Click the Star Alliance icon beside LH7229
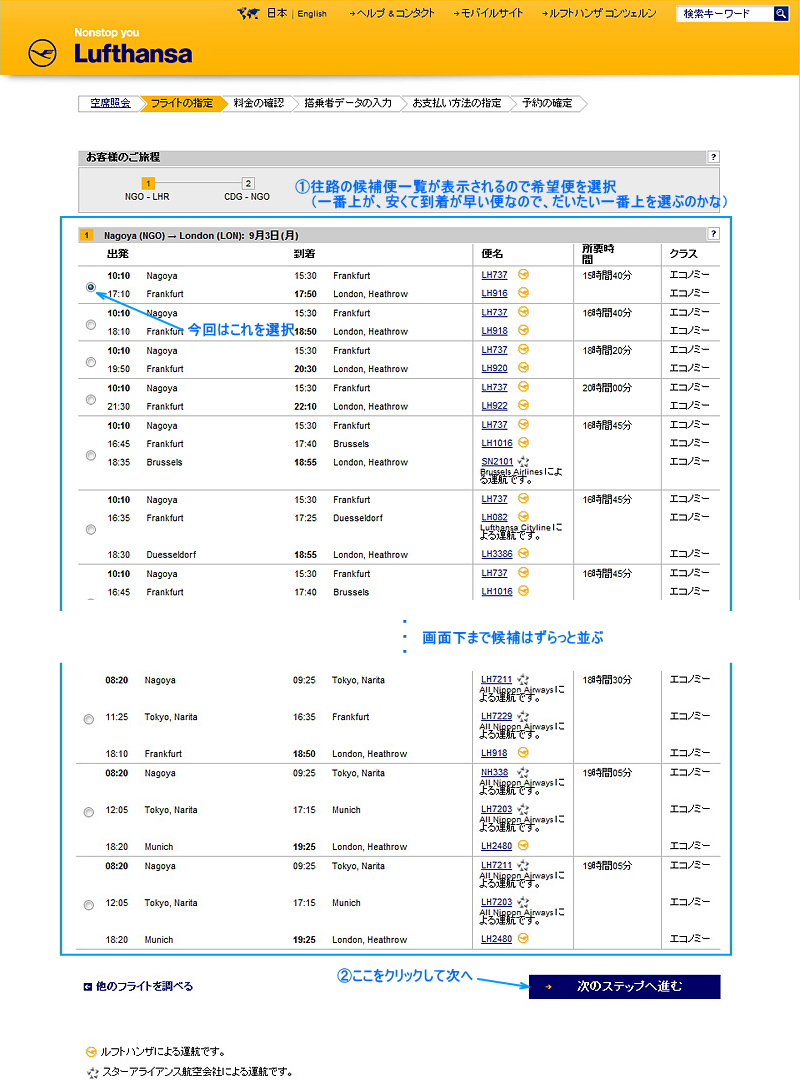 point(523,716)
